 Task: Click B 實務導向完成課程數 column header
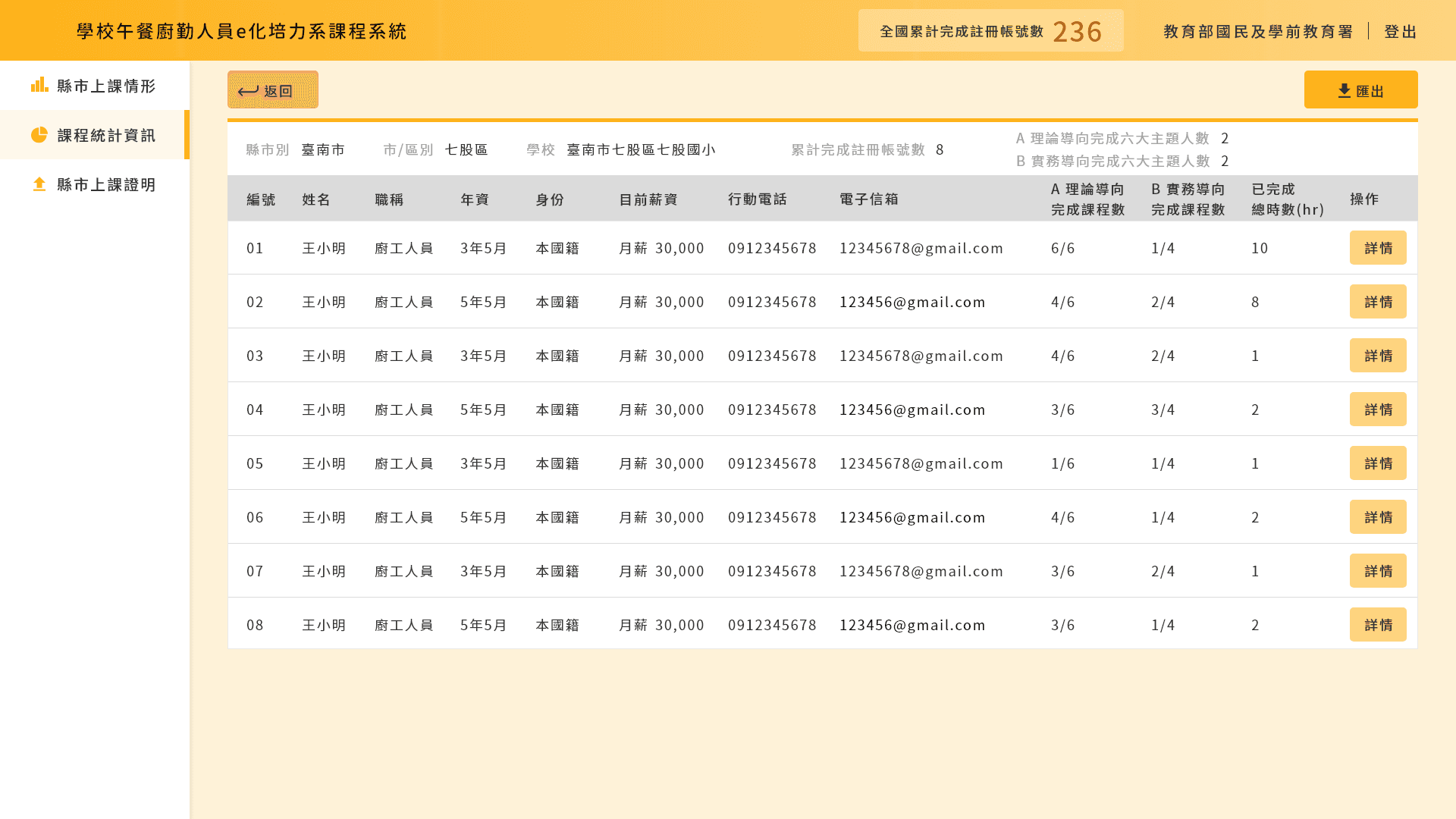click(x=1188, y=199)
